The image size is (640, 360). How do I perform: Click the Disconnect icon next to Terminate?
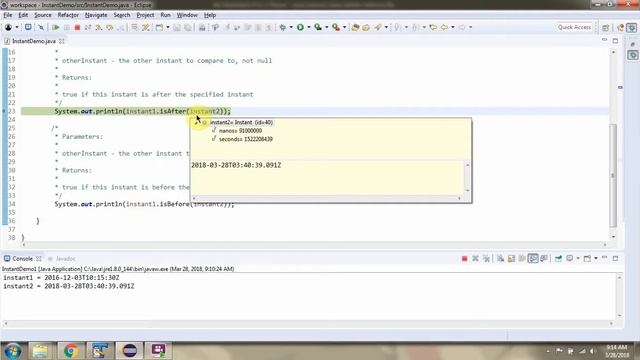88,27
